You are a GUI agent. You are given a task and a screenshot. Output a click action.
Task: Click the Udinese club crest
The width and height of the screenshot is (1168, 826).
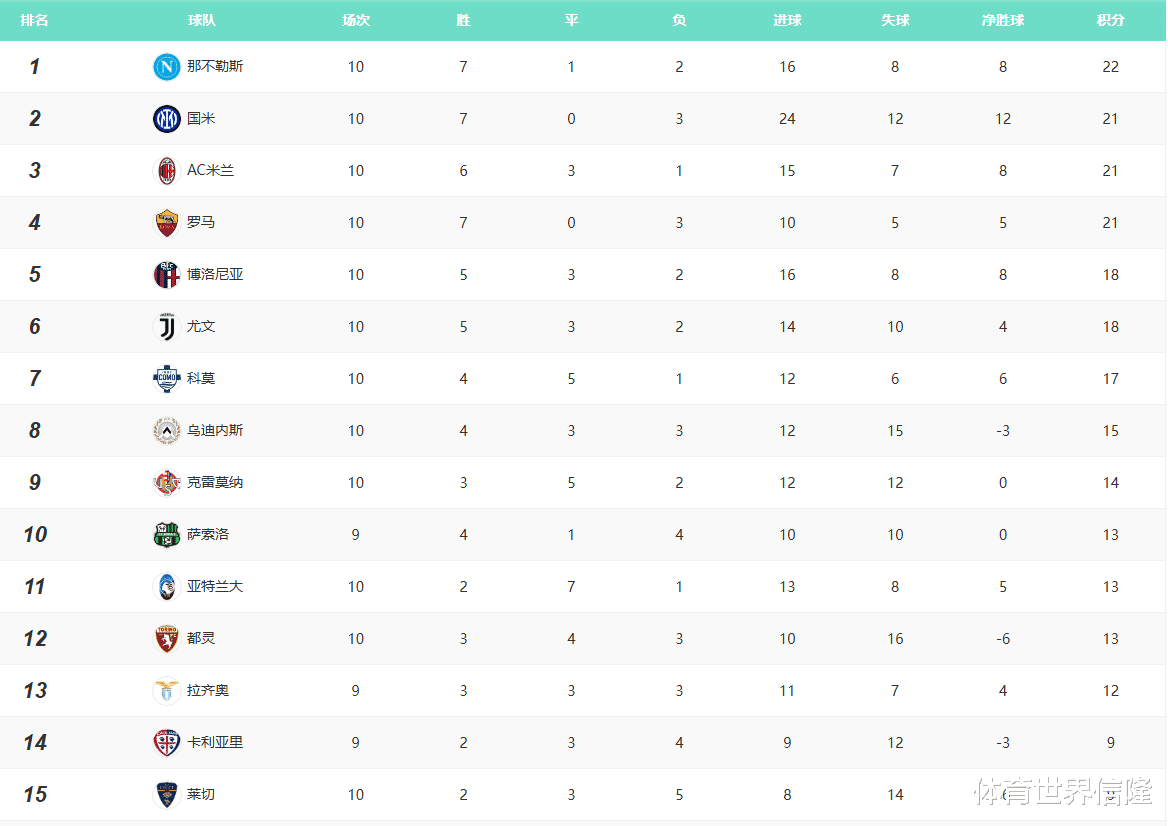(x=166, y=431)
